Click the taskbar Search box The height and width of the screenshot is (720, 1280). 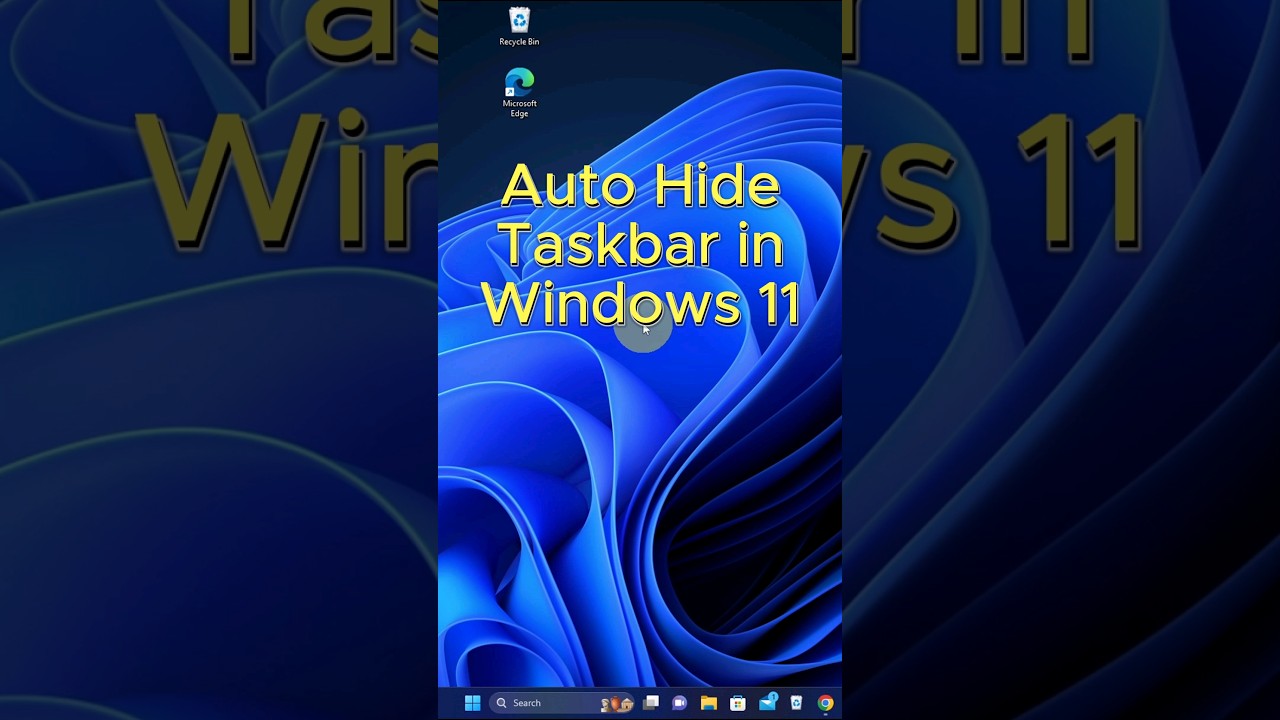[564, 703]
